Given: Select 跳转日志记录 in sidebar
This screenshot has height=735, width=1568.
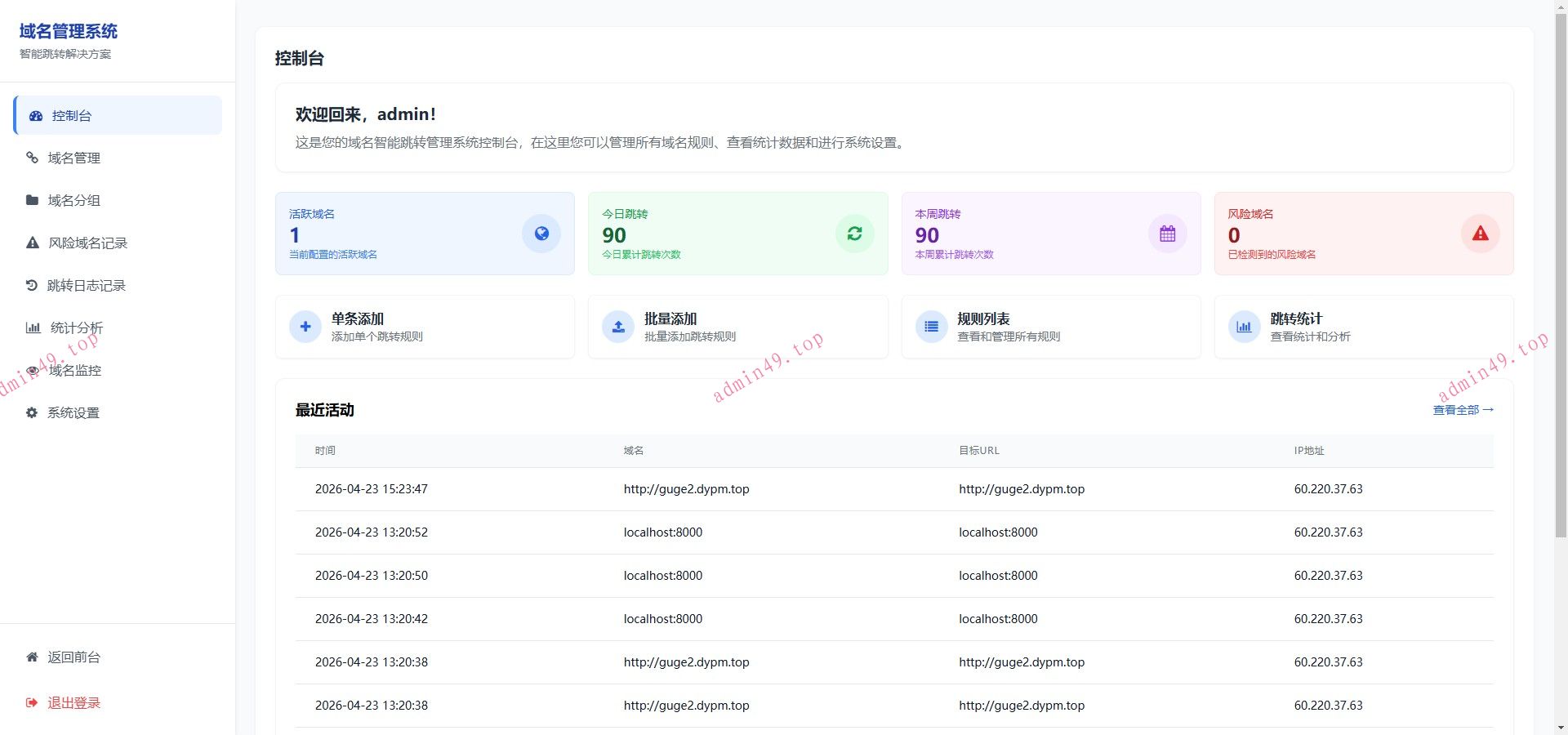Looking at the screenshot, I should 118,285.
